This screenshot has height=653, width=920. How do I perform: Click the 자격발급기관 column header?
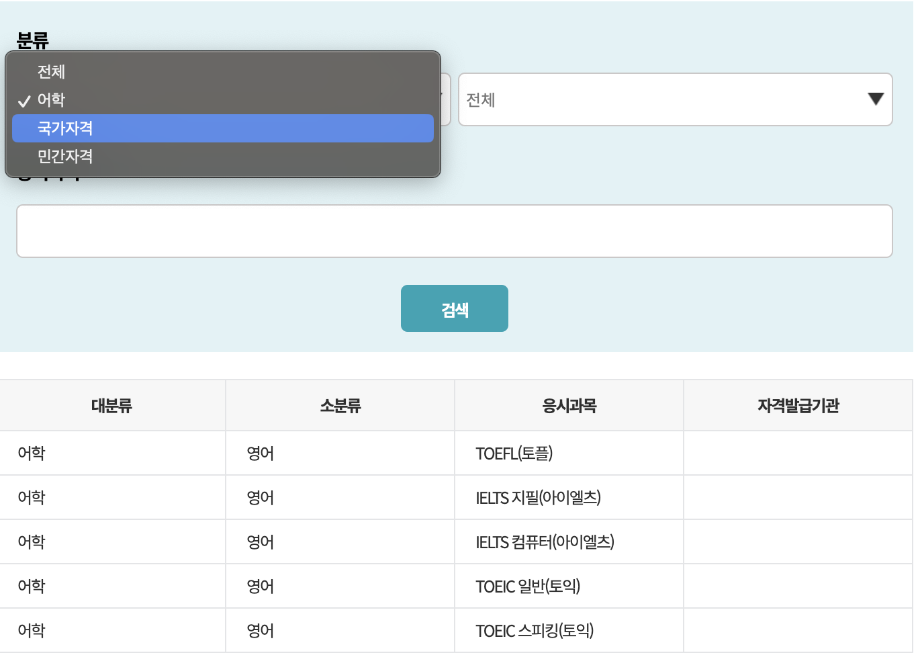pyautogui.click(x=798, y=406)
